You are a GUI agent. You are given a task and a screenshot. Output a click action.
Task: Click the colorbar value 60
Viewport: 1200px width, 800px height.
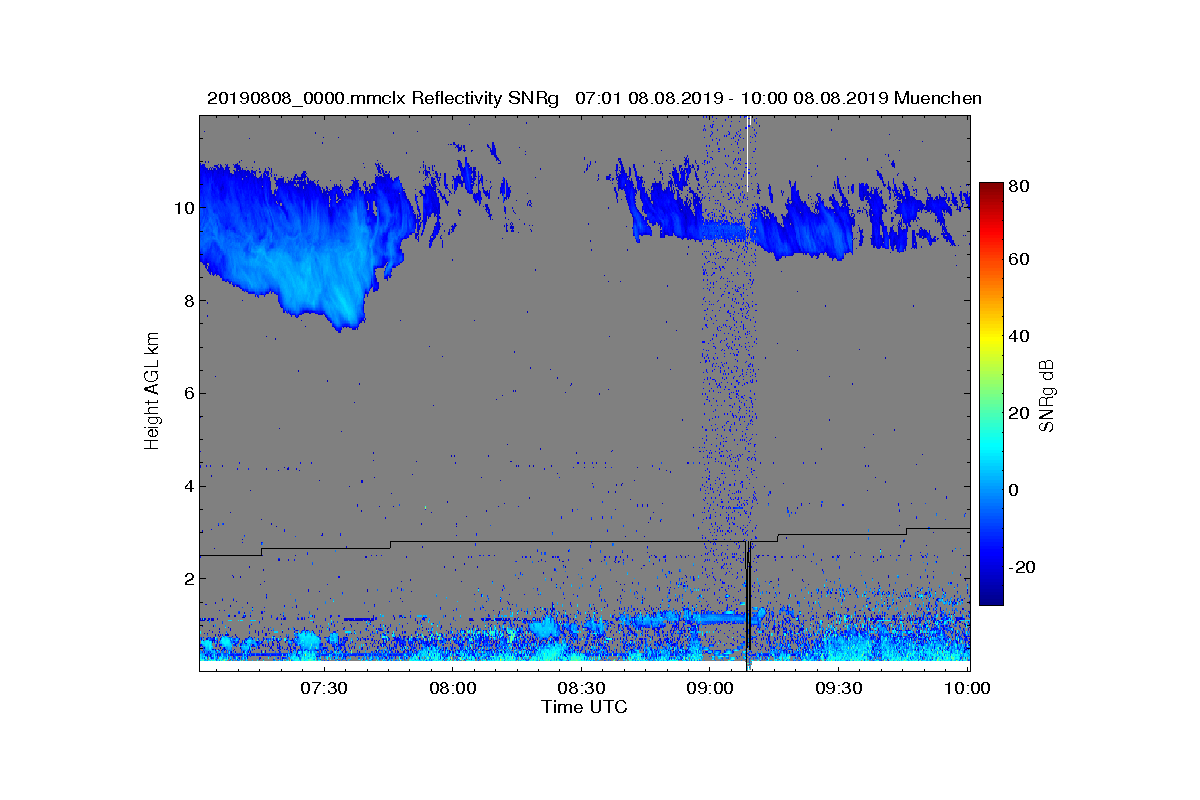point(1020,260)
